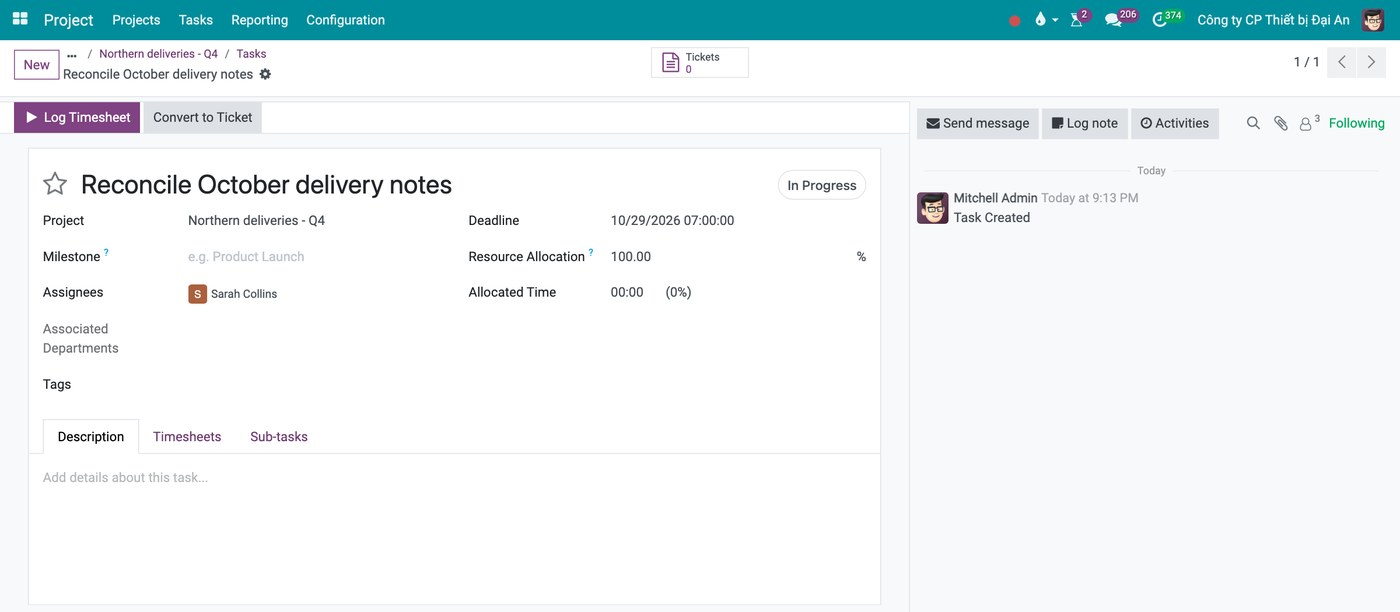Click Convert to Ticket button

click(203, 117)
